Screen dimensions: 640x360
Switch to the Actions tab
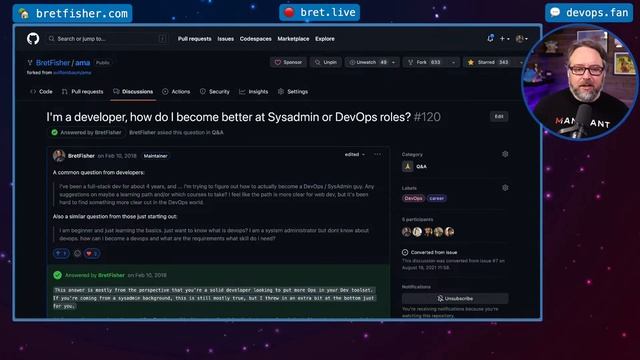(x=176, y=92)
